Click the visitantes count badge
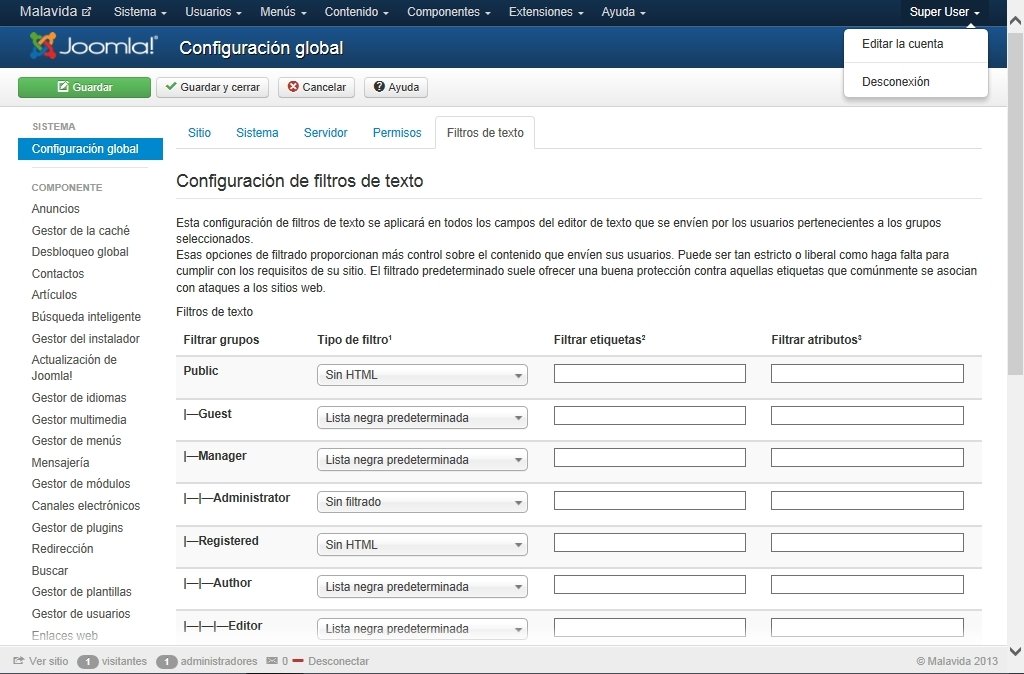 88,662
